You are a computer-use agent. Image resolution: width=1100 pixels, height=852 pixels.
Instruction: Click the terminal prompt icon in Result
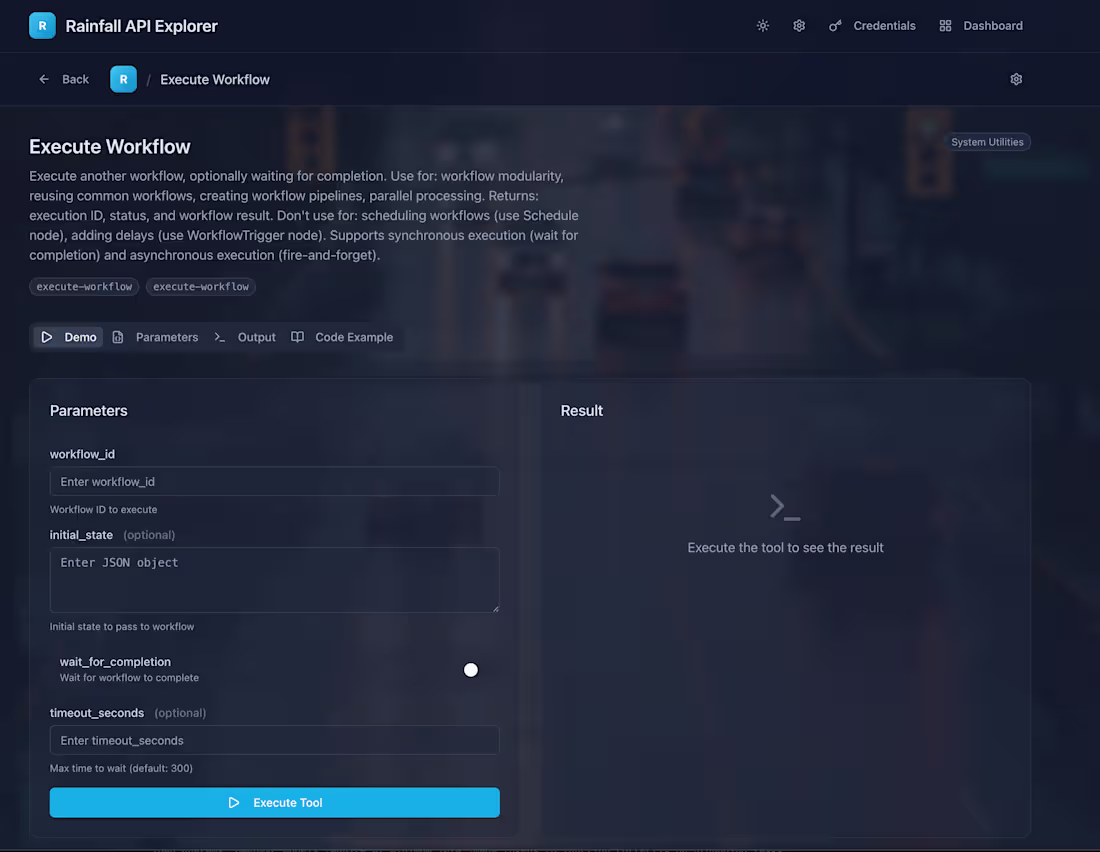coord(785,507)
